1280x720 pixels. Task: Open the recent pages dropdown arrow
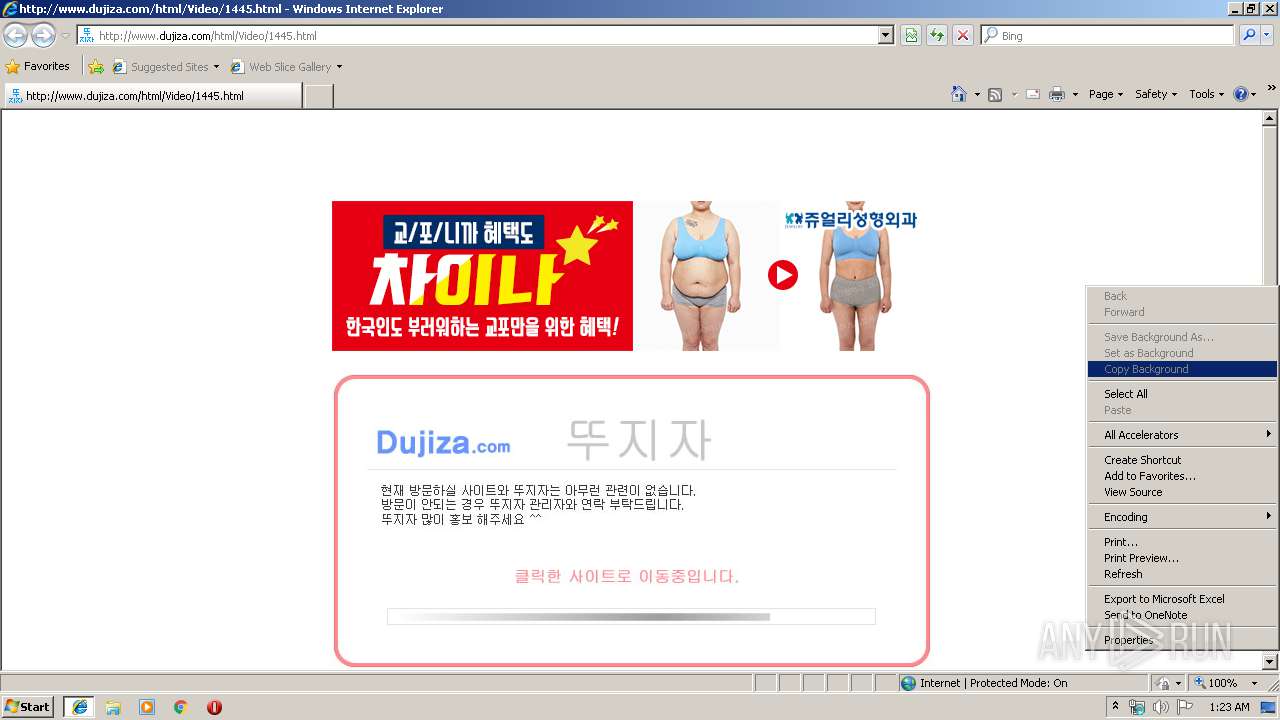65,36
